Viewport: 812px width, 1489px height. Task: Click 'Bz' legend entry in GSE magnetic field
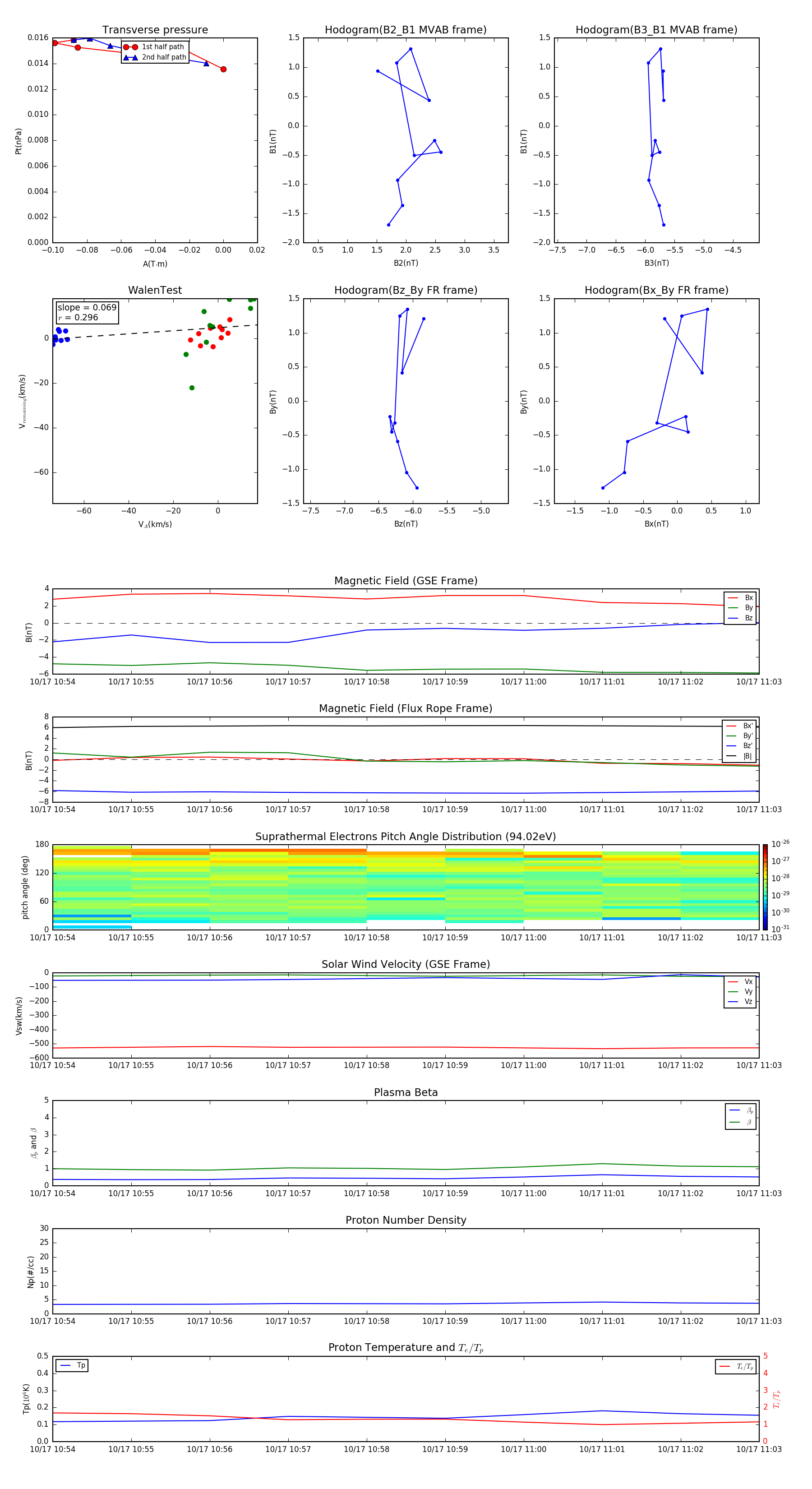740,619
